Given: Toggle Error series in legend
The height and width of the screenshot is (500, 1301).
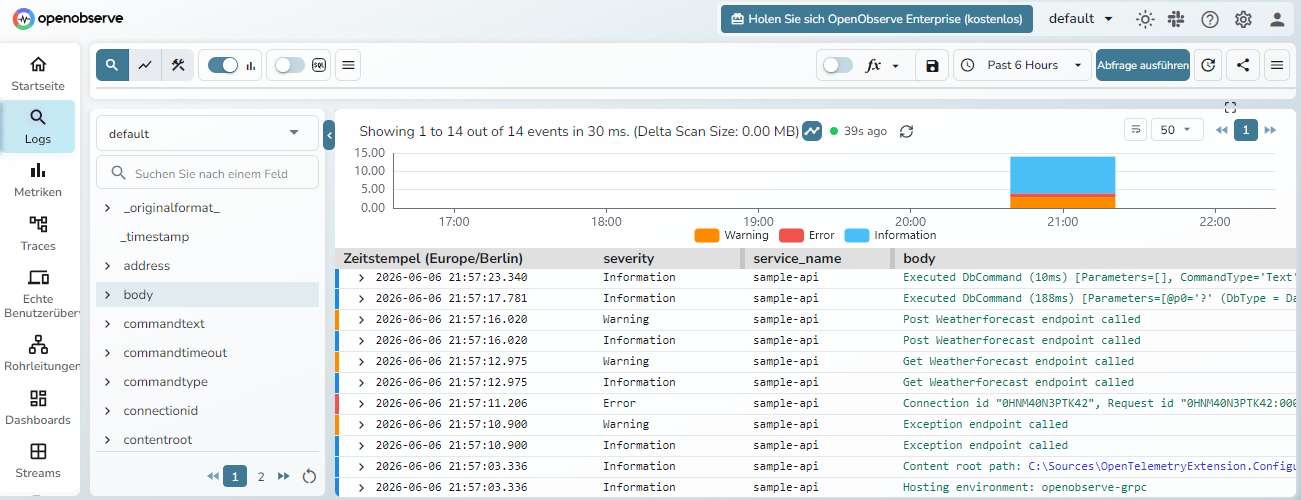Looking at the screenshot, I should pos(806,235).
